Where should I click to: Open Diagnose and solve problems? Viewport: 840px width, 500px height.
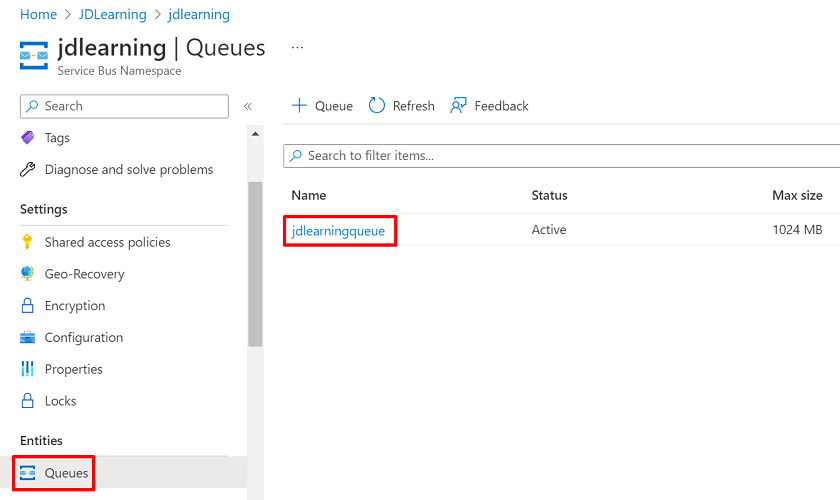[x=129, y=169]
